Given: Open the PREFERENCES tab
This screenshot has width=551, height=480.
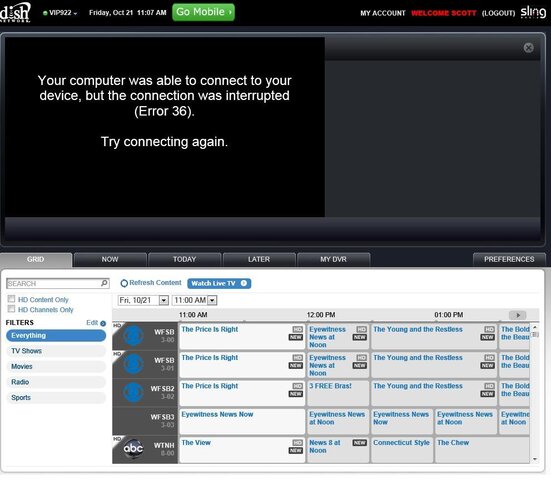Looking at the screenshot, I should 509,259.
